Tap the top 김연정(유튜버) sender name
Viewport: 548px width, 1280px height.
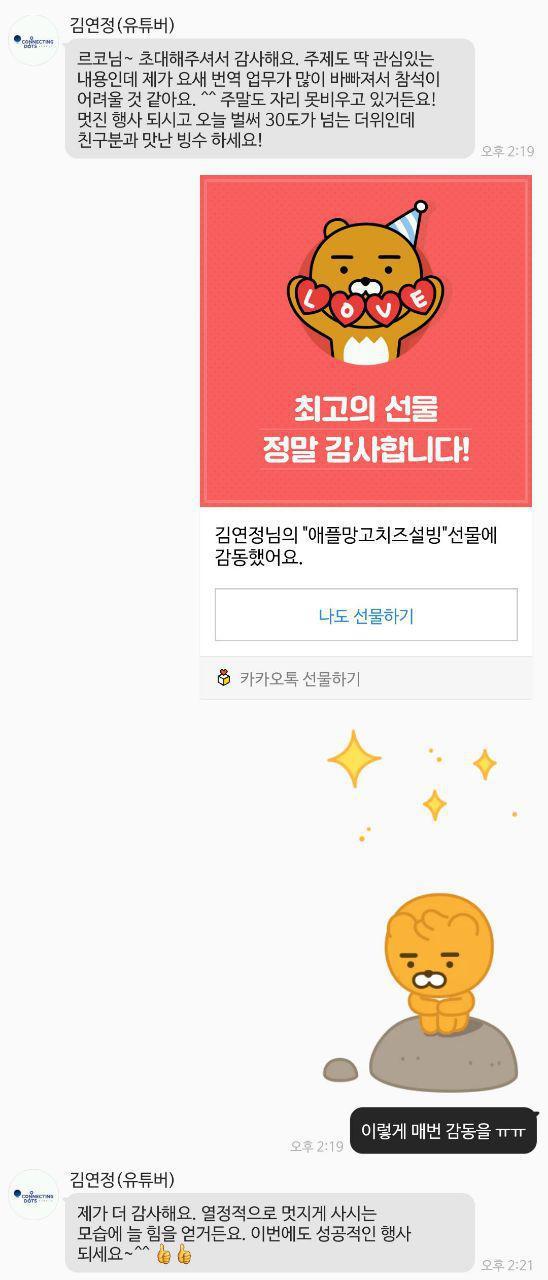click(x=122, y=25)
